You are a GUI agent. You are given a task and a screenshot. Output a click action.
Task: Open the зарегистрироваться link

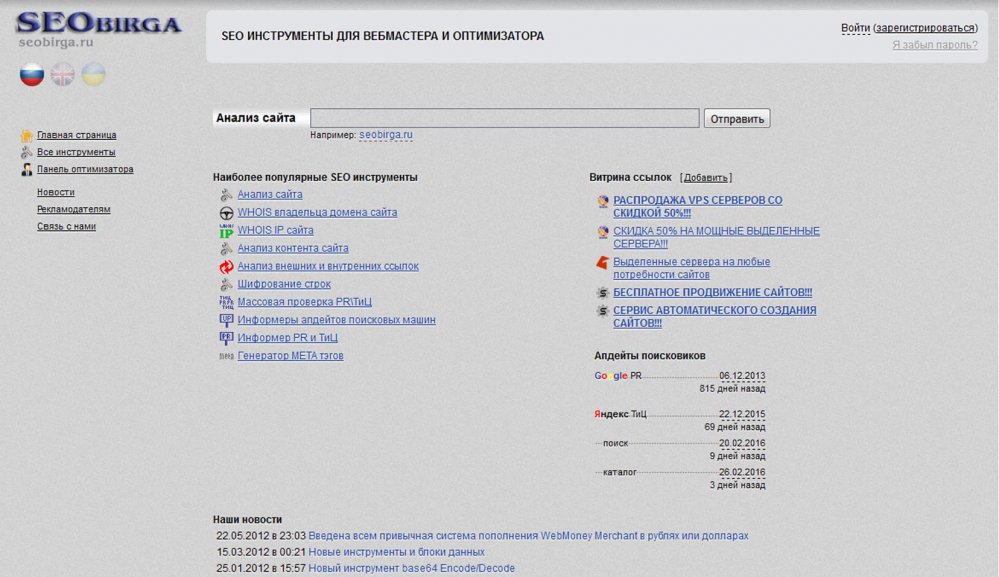[x=925, y=28]
